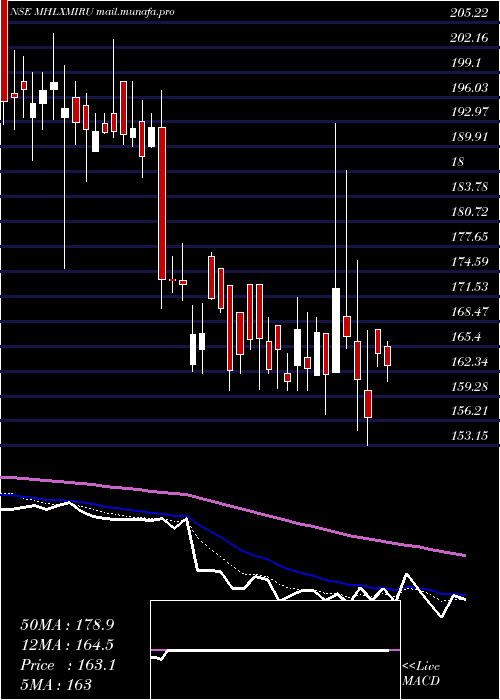Click the 171.53 price axis label
This screenshot has width=500, height=700.
pyautogui.click(x=469, y=287)
